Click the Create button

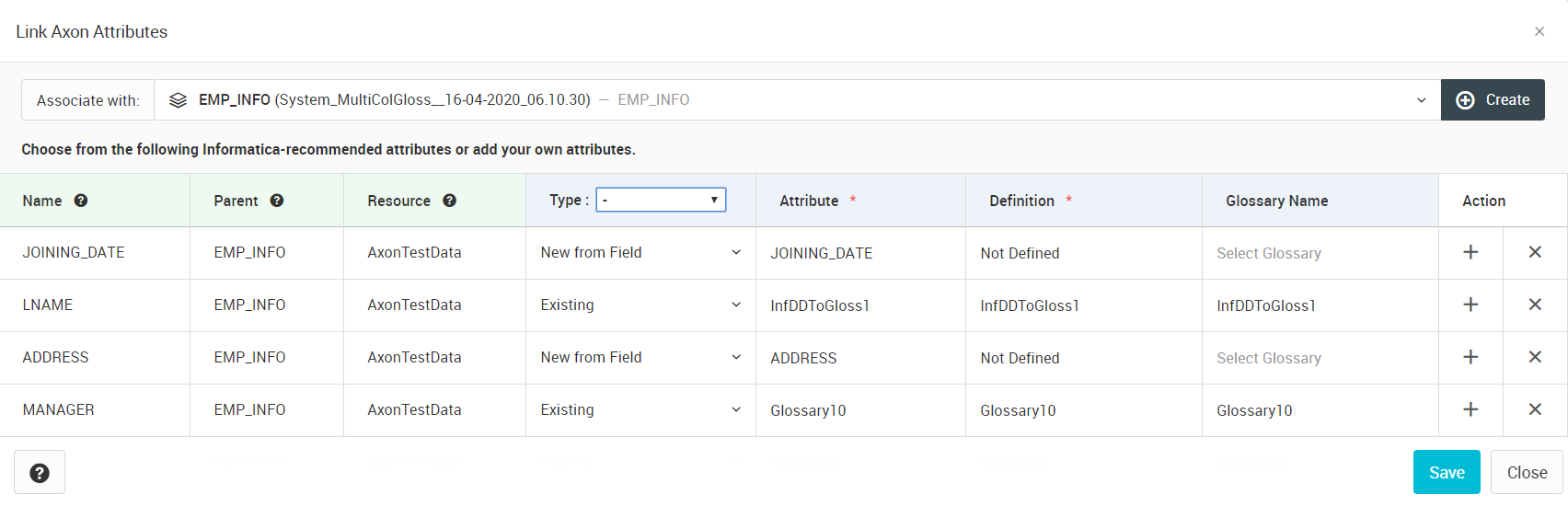point(1493,99)
